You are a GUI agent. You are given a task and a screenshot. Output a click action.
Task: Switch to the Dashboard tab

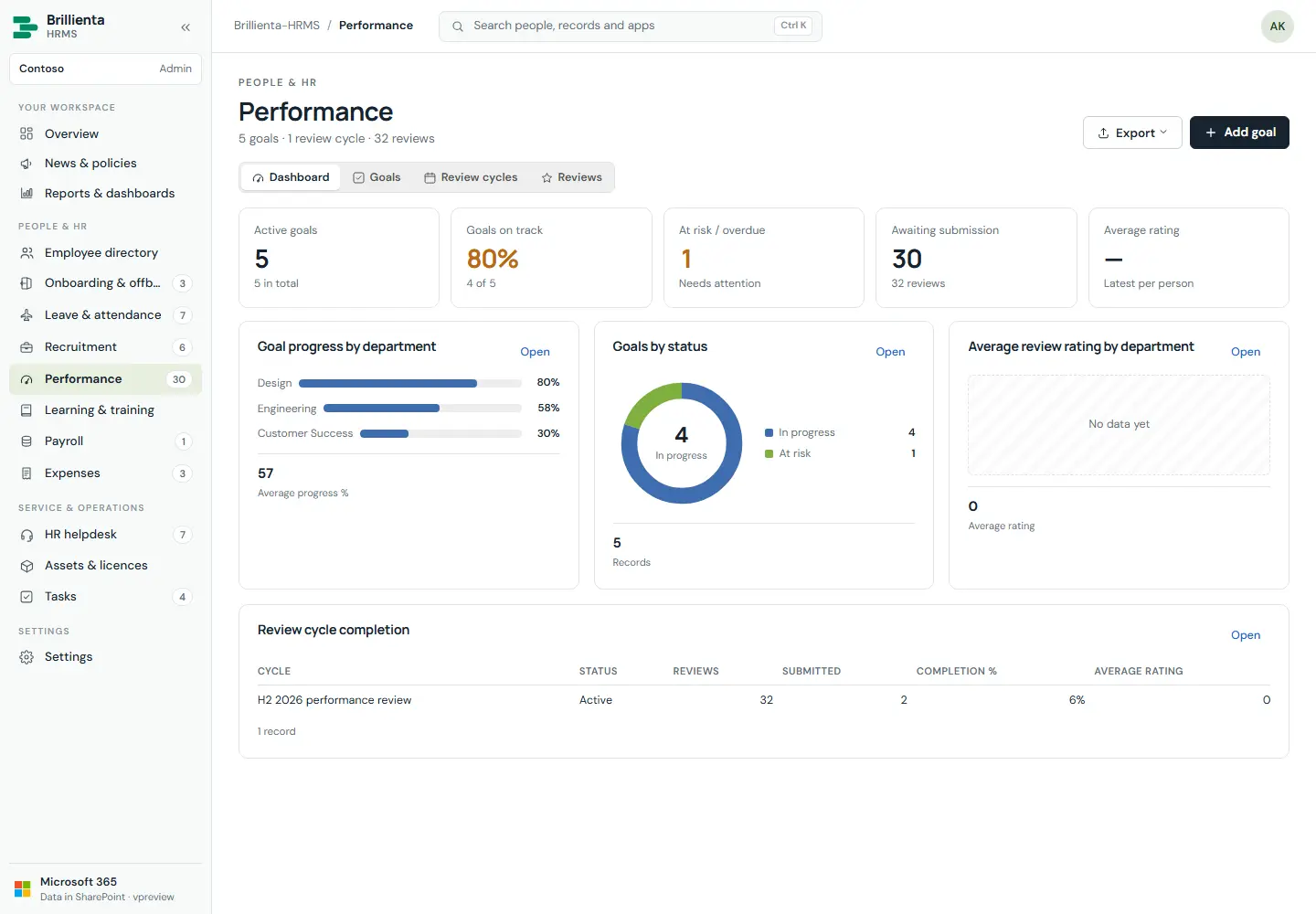[291, 177]
